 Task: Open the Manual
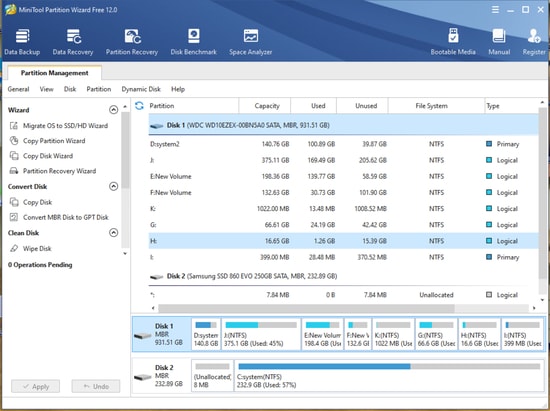499,42
